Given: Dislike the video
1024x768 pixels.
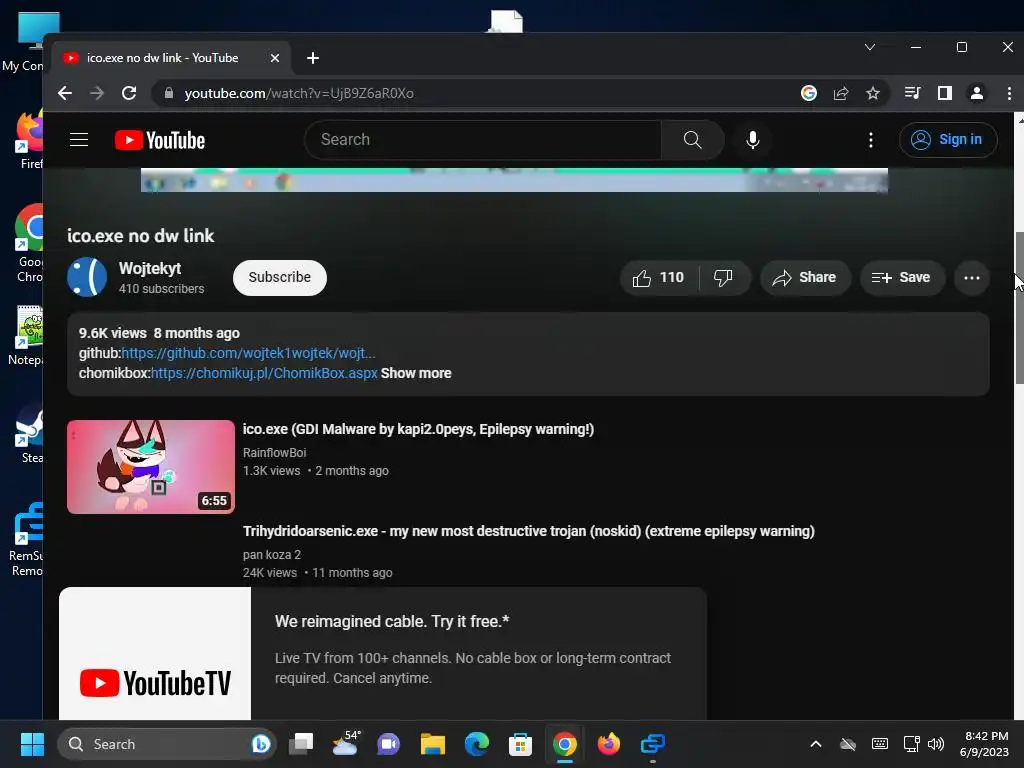Looking at the screenshot, I should click(x=724, y=278).
